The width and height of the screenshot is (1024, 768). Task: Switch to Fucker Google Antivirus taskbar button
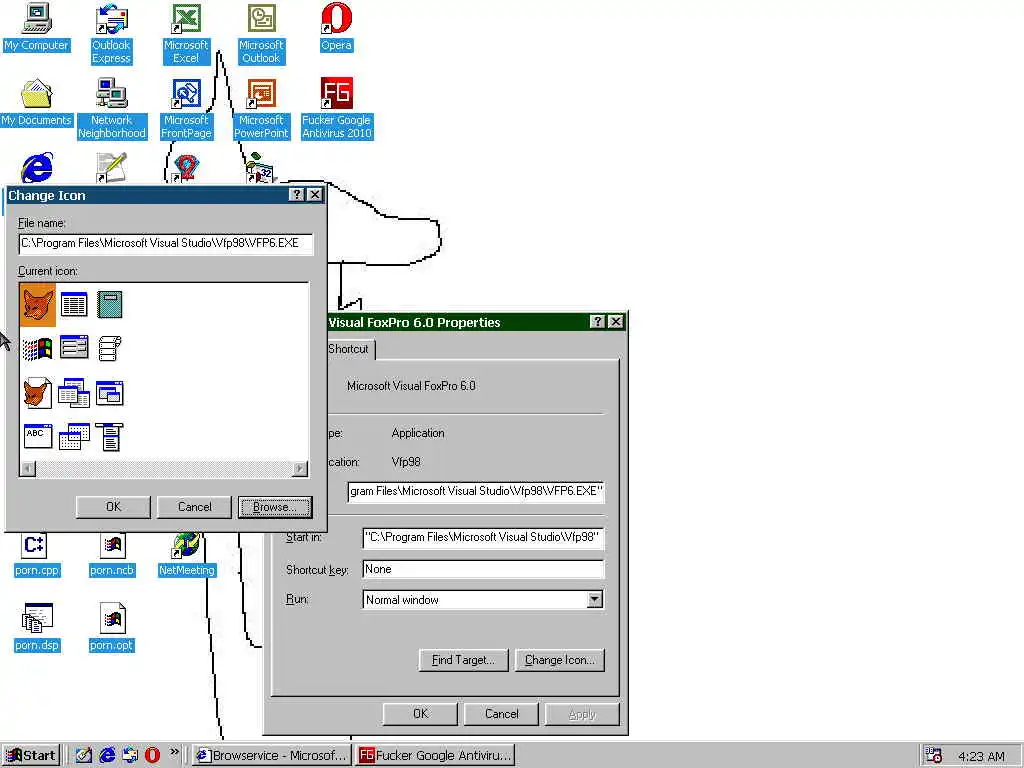436,756
